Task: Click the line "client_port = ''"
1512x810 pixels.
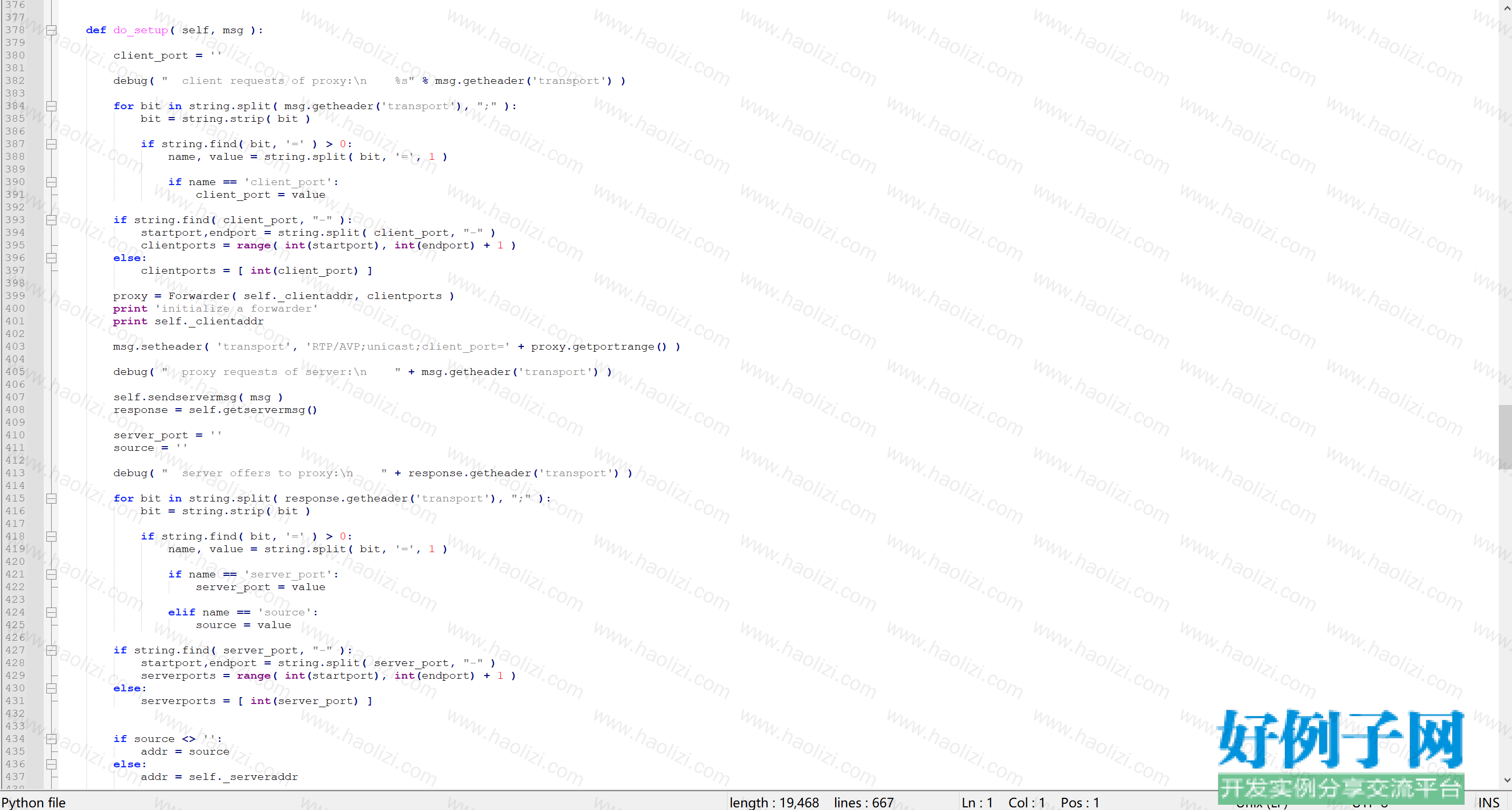Action: coord(168,56)
